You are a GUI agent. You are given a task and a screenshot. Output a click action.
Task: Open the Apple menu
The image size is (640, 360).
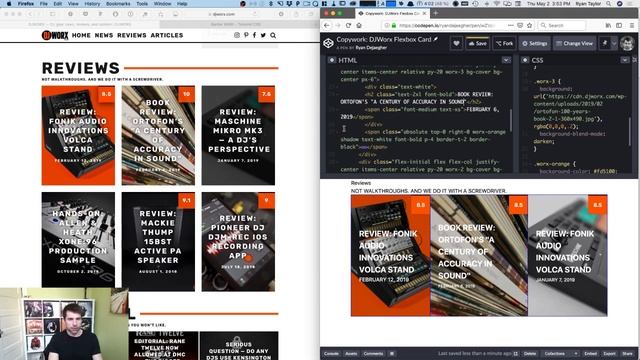pos(9,4)
